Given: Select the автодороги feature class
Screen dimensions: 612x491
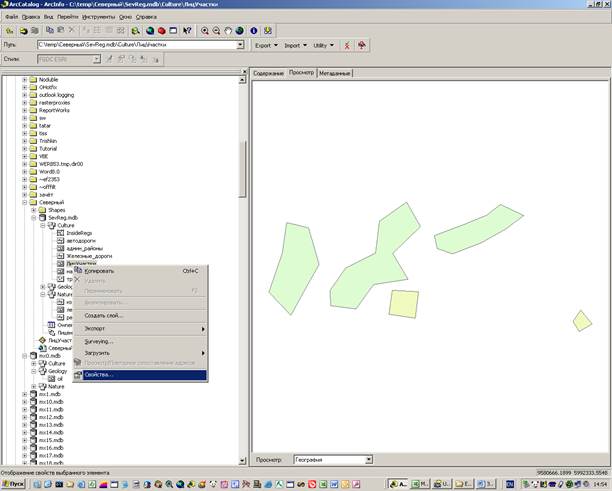Looking at the screenshot, I should click(x=80, y=241).
